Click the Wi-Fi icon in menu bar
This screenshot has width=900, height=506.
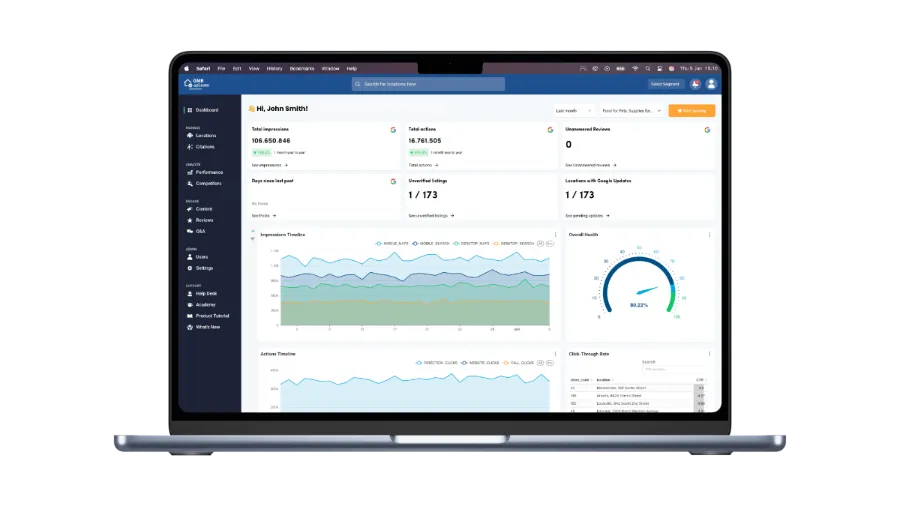click(635, 68)
